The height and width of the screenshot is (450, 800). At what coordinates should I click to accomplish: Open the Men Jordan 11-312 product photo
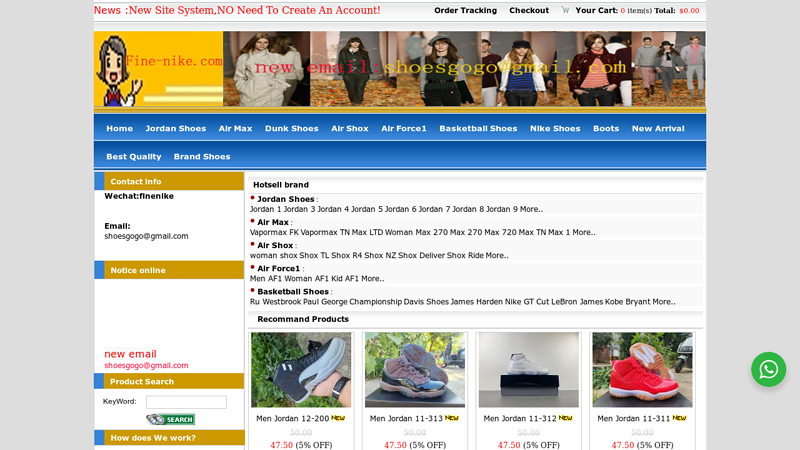point(529,370)
